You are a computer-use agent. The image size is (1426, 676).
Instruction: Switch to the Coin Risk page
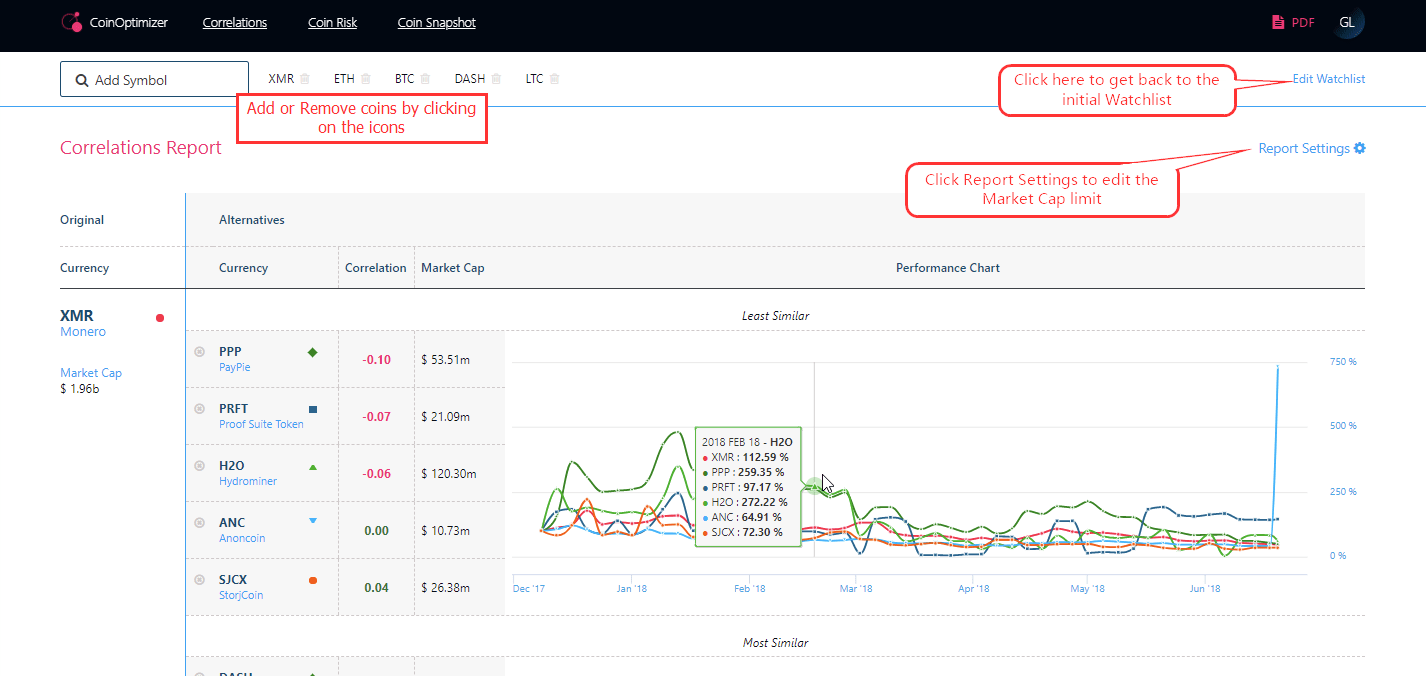click(332, 22)
